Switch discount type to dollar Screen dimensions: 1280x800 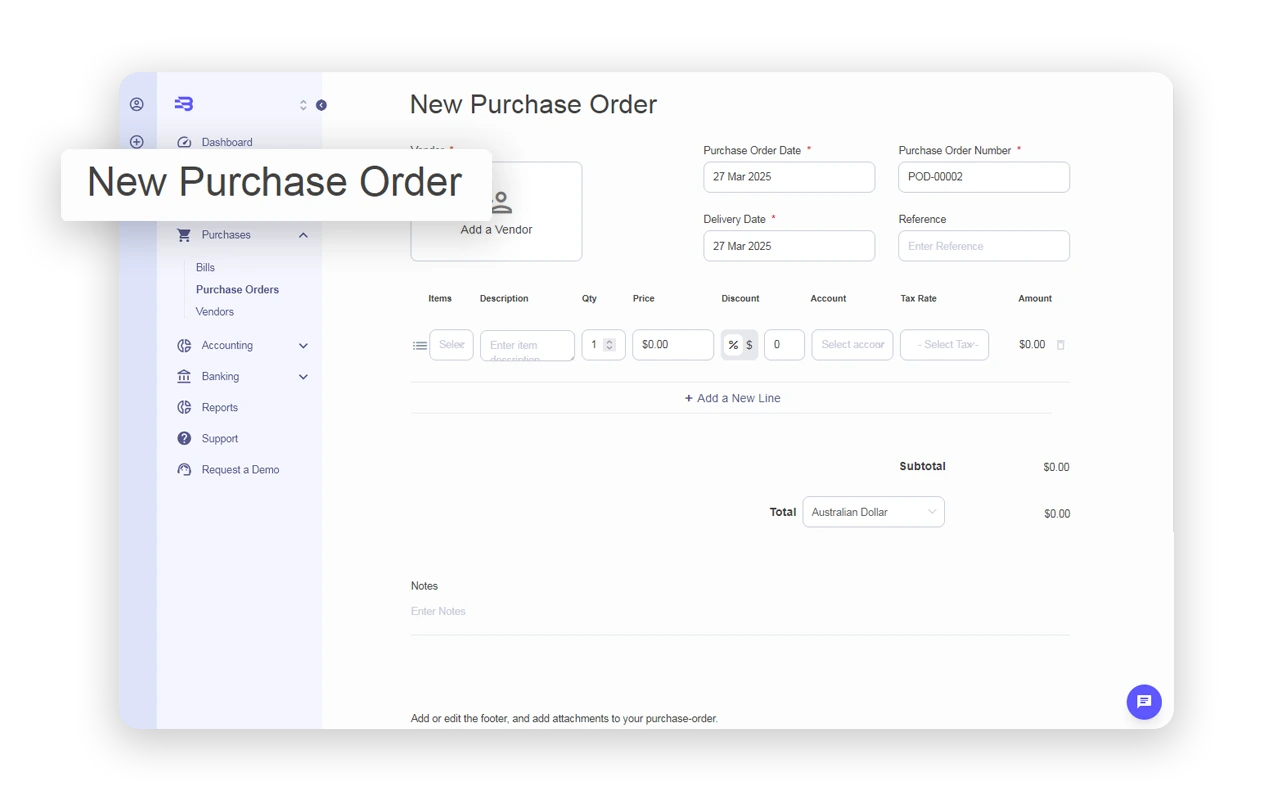(749, 345)
